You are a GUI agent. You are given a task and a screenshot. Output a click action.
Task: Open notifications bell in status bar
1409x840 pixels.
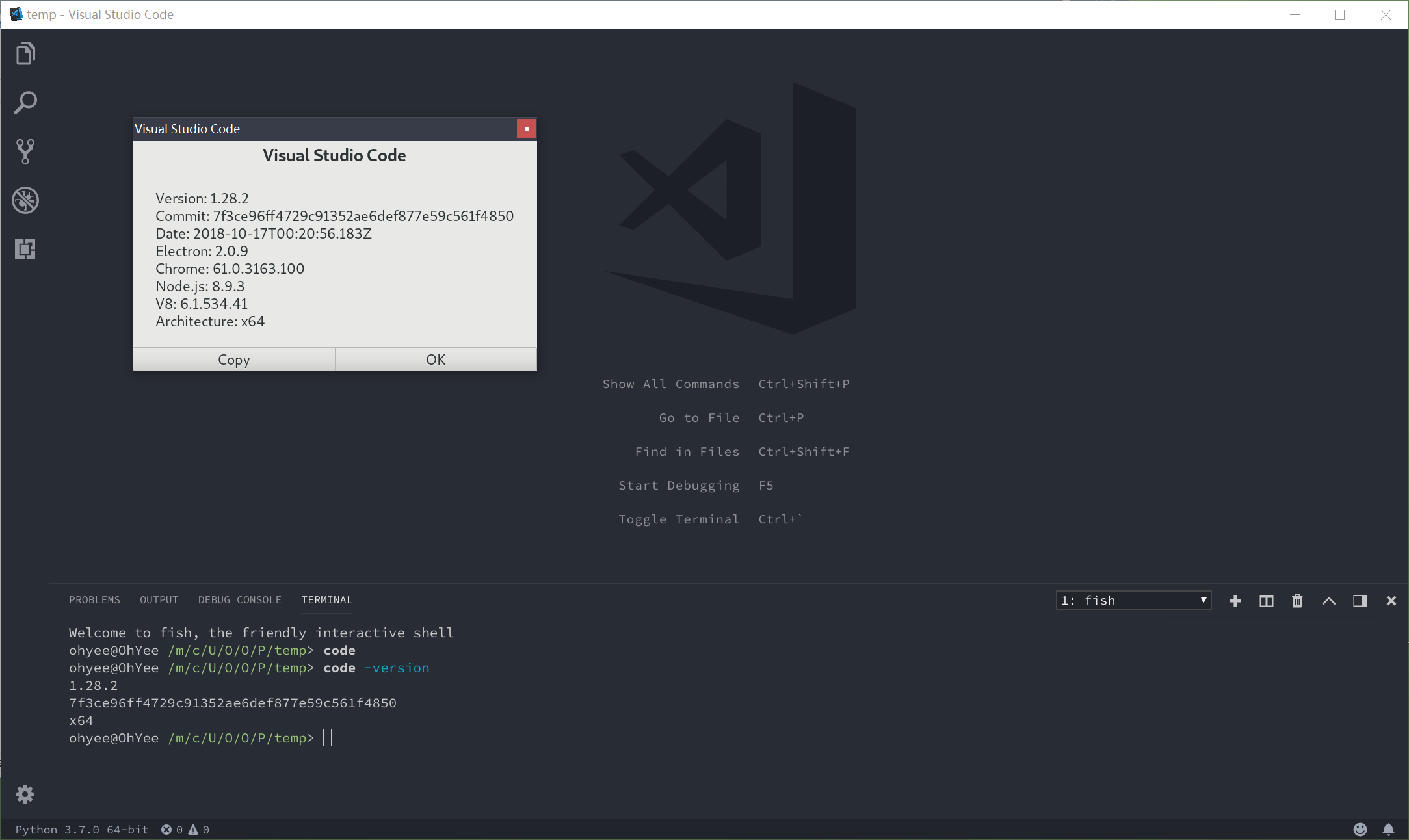click(1388, 829)
